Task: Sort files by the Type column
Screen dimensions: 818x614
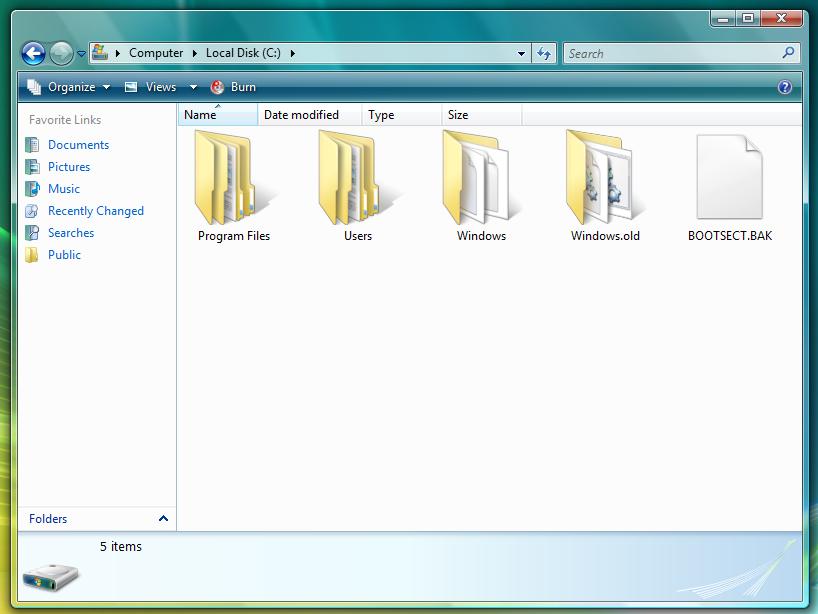Action: (x=402, y=115)
